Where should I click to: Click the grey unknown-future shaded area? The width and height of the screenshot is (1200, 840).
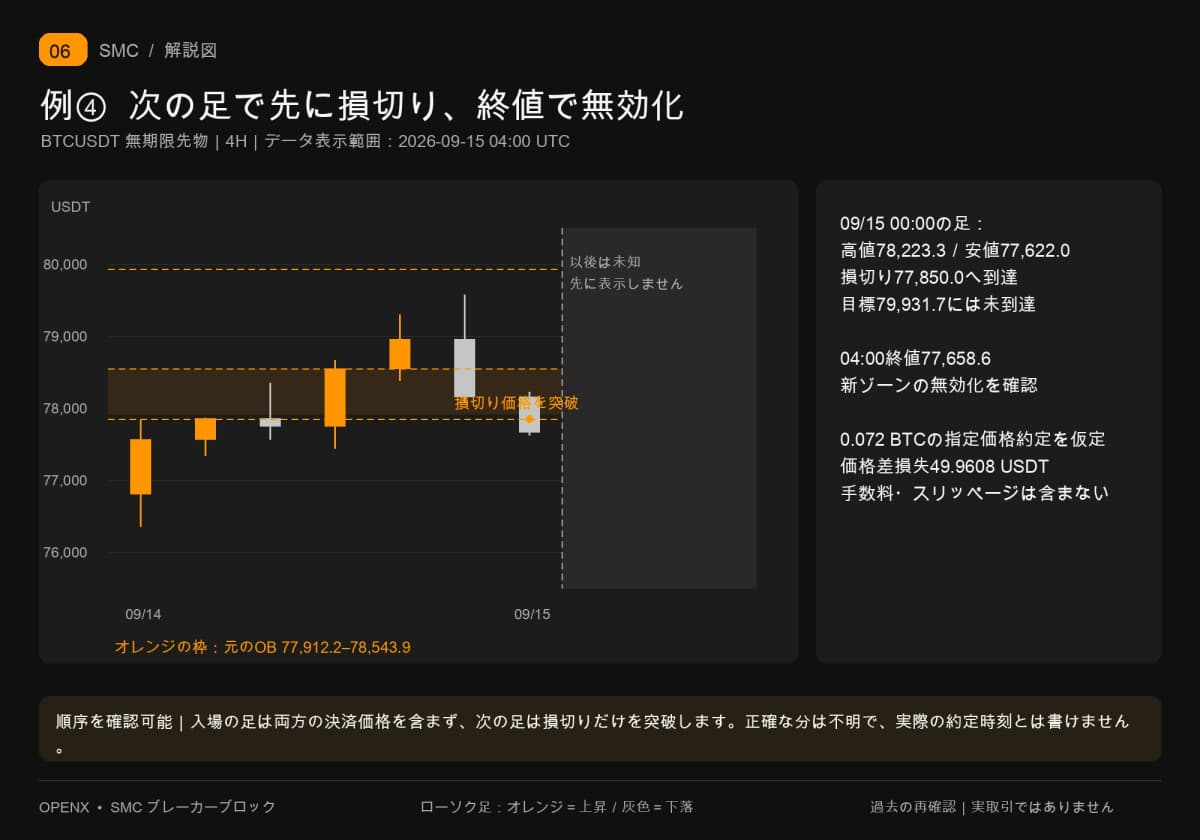[660, 408]
